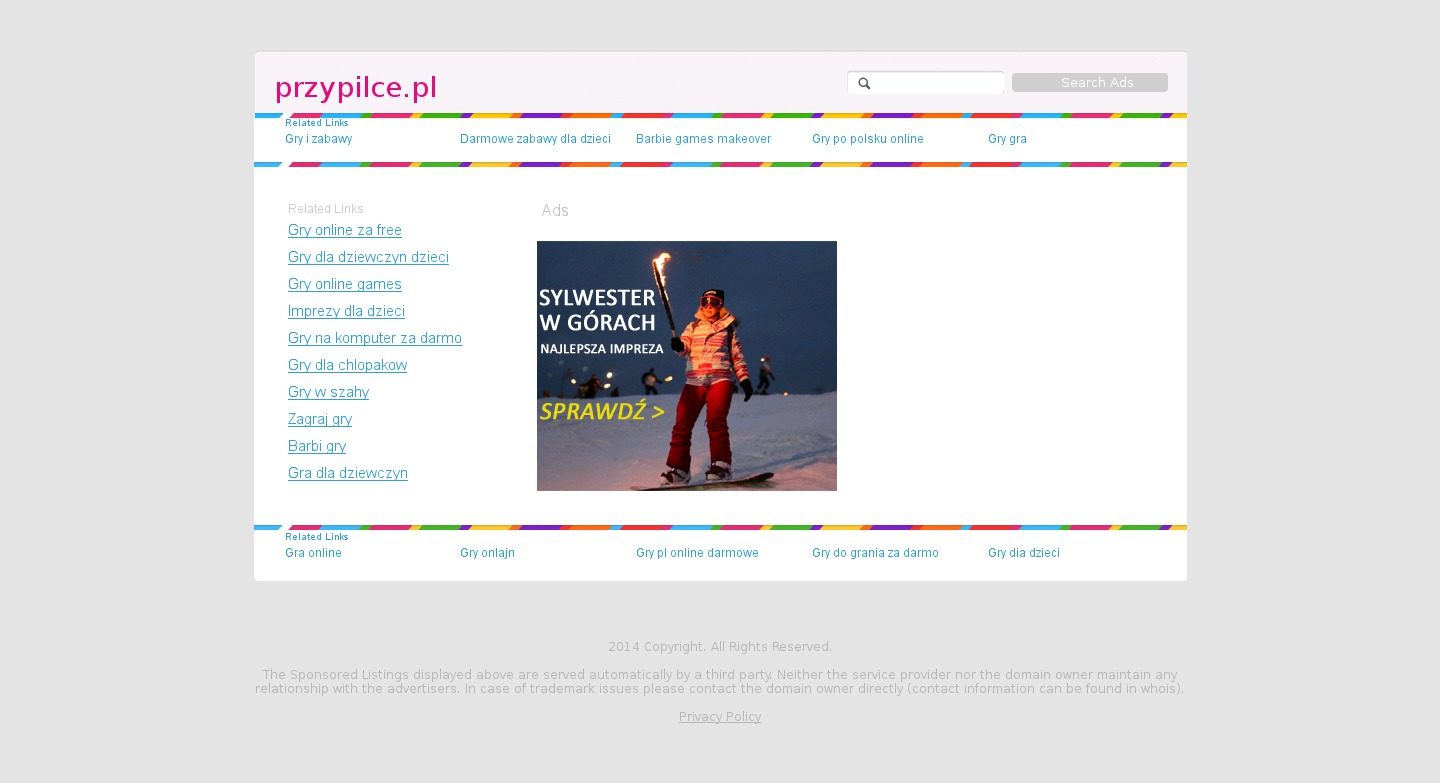Open 'Gry dla dziewczyn dzieci' link
The image size is (1440, 783).
(x=368, y=257)
